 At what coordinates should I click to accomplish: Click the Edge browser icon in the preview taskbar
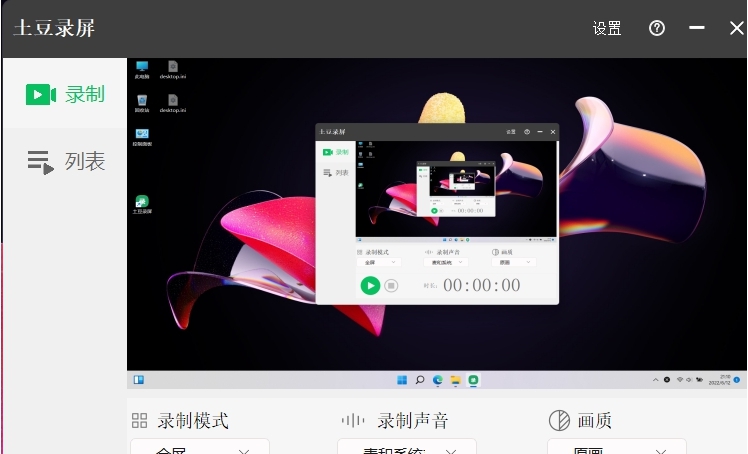(437, 380)
